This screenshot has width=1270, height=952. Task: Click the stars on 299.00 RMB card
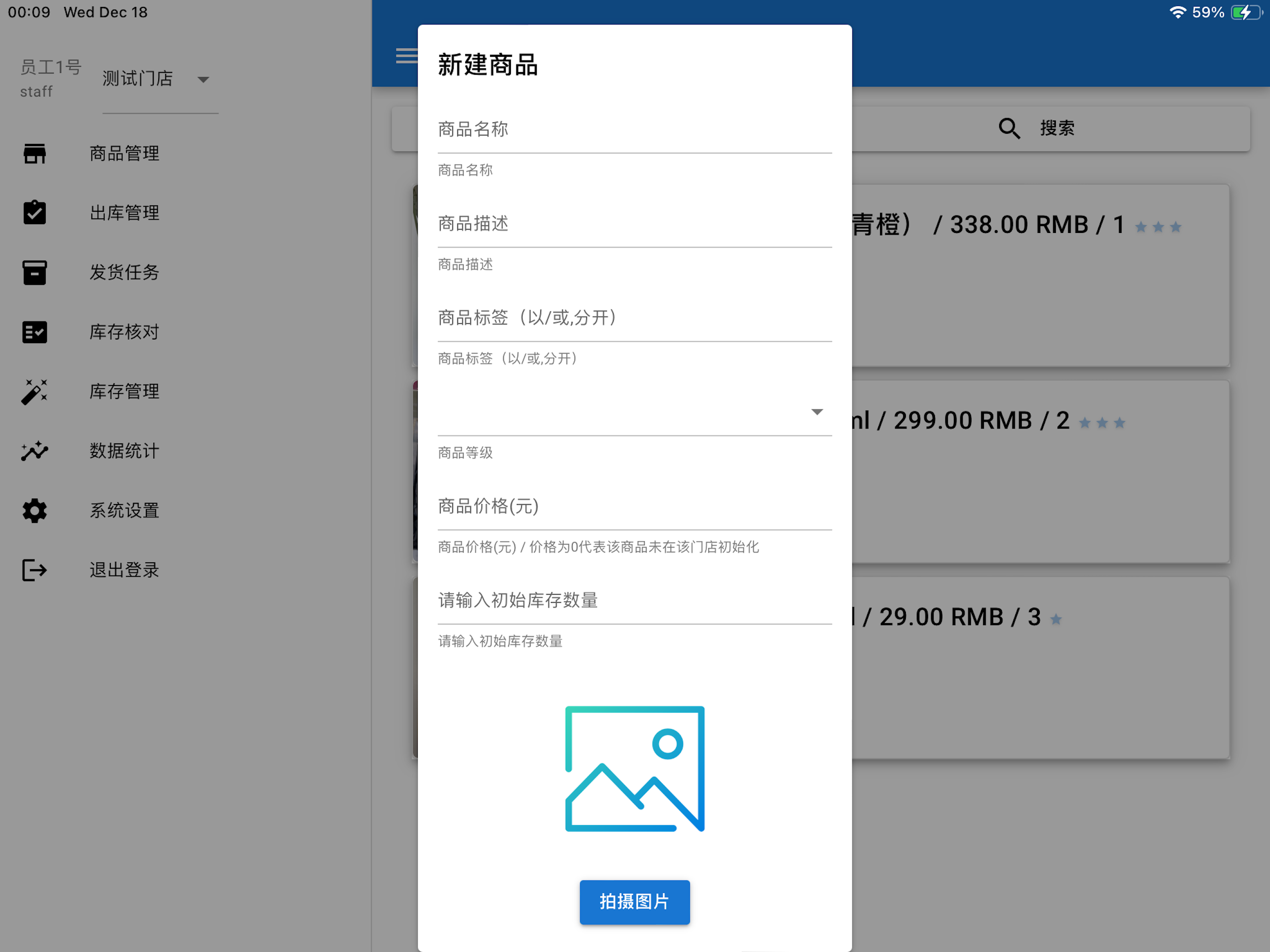1102,423
